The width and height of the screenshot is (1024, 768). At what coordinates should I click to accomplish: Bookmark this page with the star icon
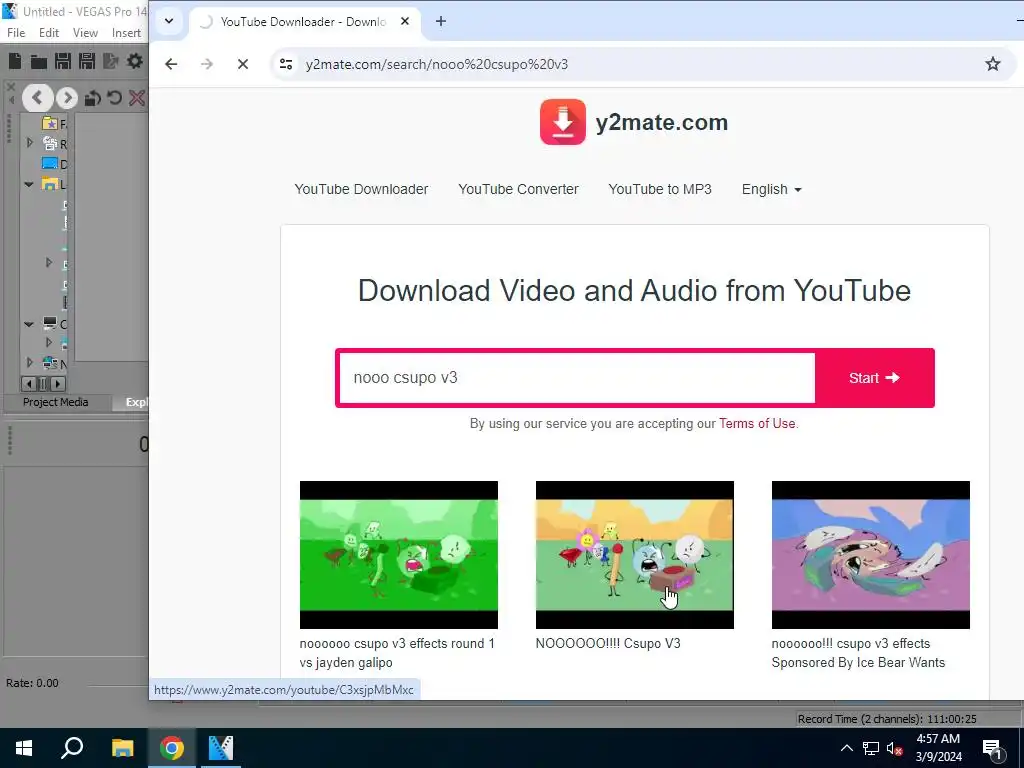pos(993,64)
